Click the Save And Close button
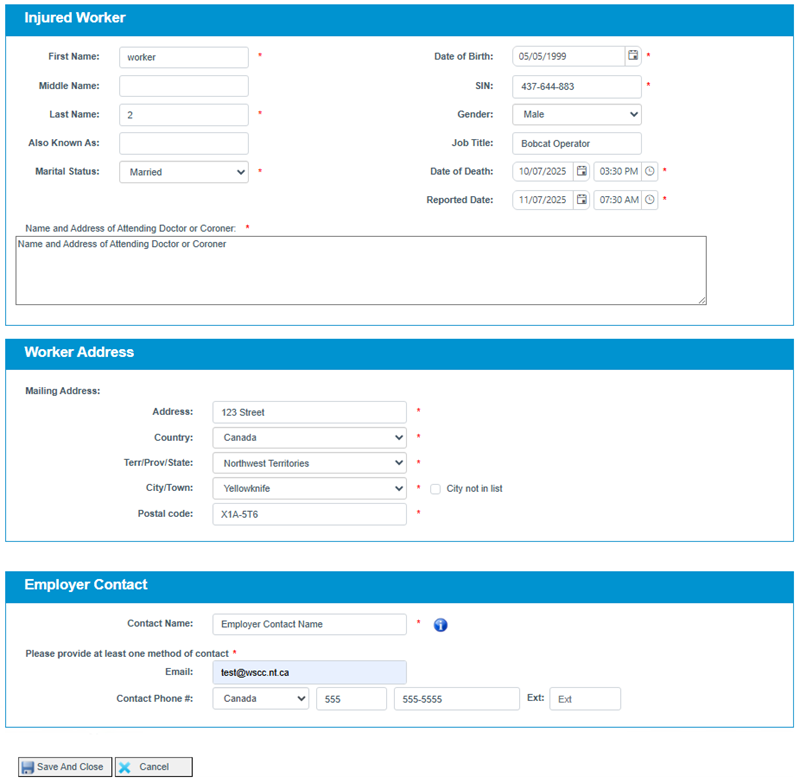 point(65,767)
